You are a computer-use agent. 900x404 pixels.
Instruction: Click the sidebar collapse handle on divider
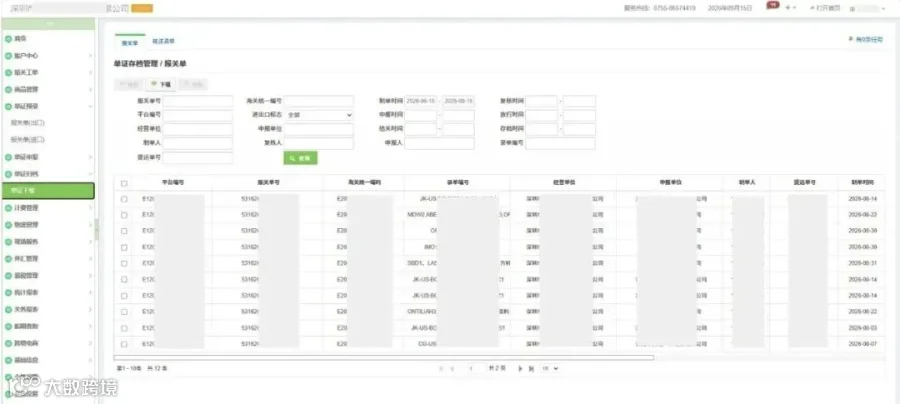(x=96, y=228)
